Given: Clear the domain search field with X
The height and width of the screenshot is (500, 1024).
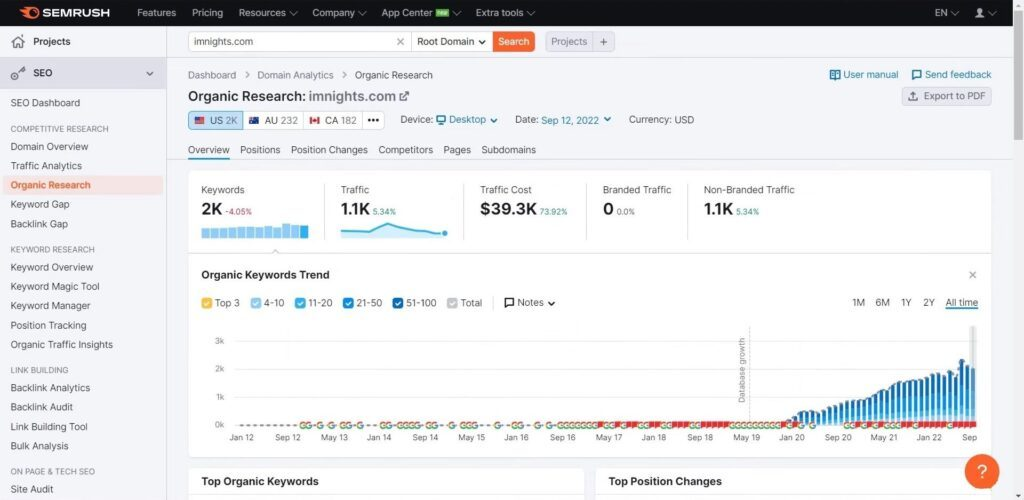Looking at the screenshot, I should pyautogui.click(x=400, y=42).
